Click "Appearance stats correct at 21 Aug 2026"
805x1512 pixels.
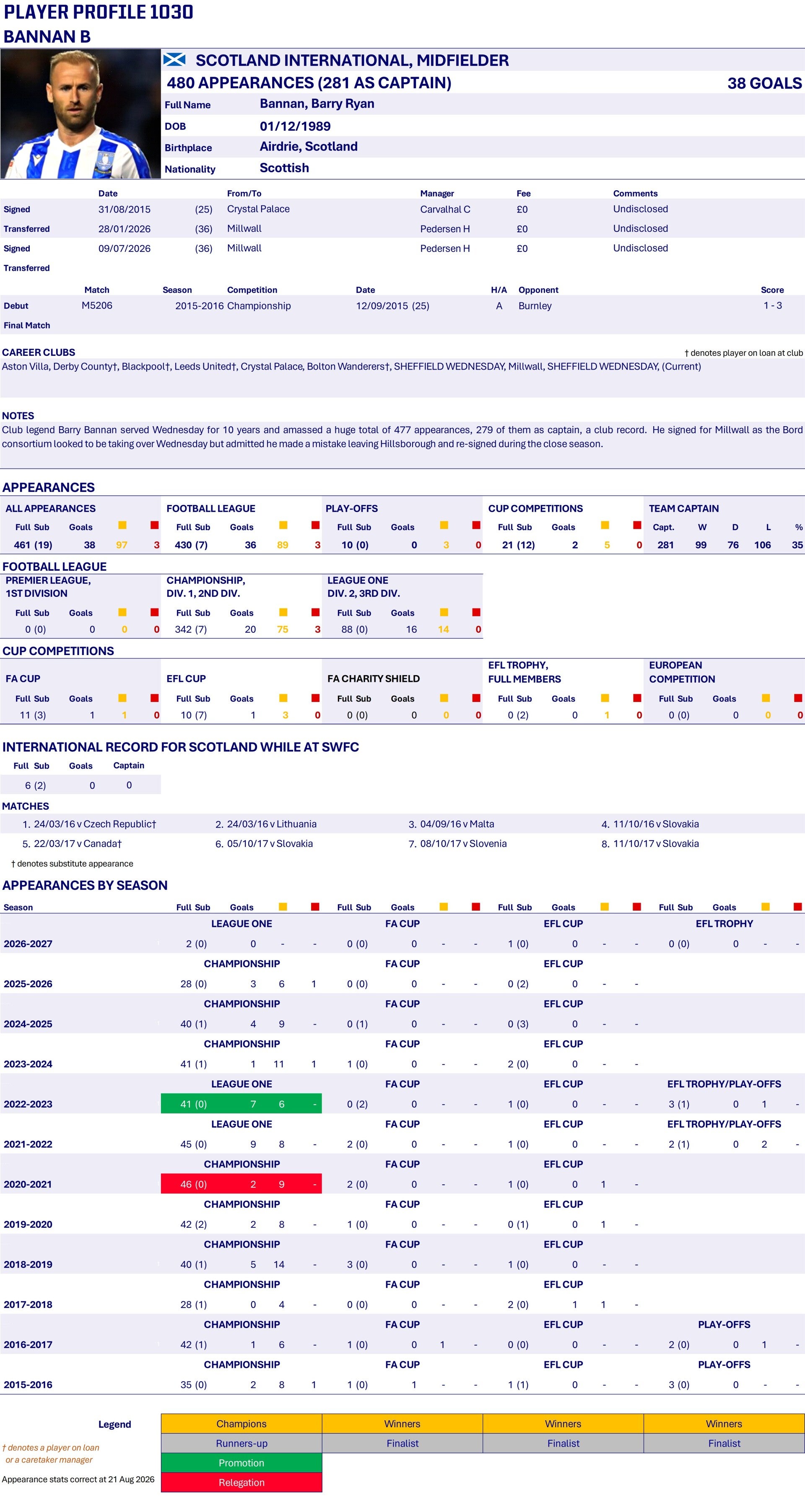(78, 1479)
